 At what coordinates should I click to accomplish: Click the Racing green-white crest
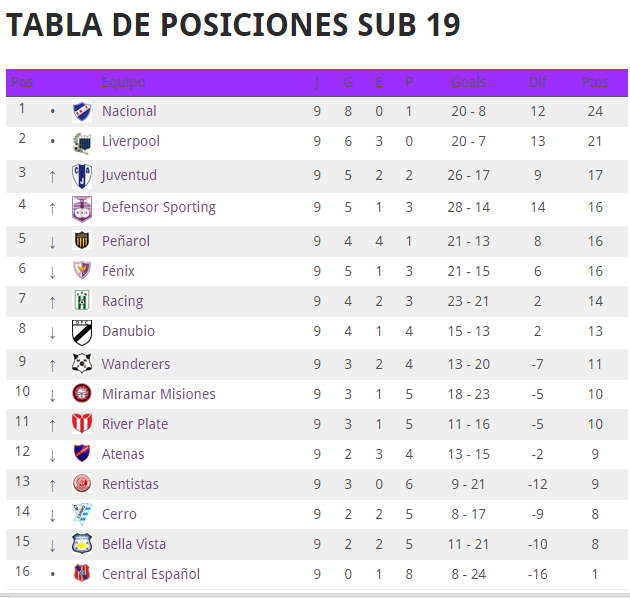[x=82, y=301]
